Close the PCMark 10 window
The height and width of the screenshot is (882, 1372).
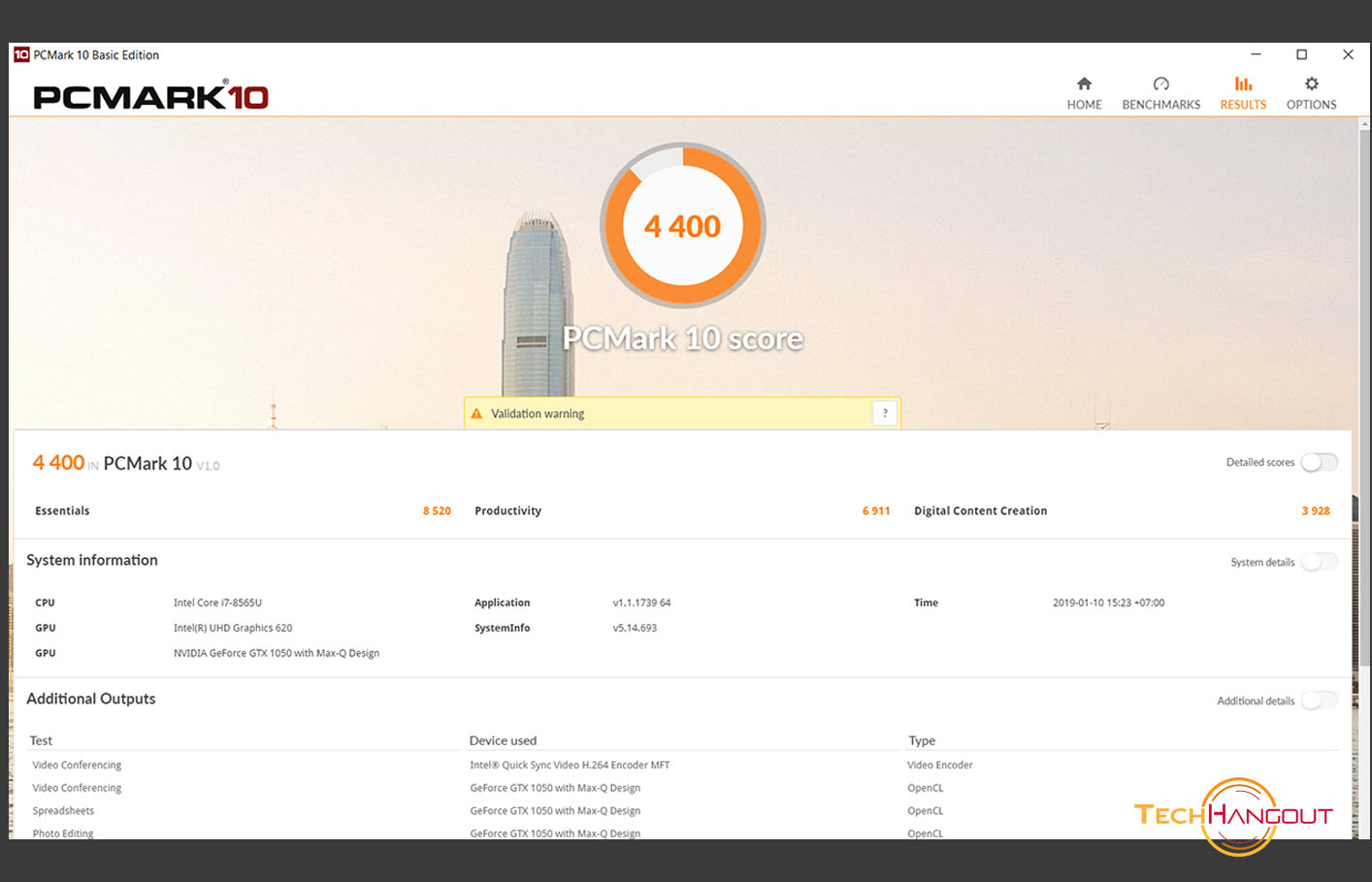pyautogui.click(x=1348, y=54)
